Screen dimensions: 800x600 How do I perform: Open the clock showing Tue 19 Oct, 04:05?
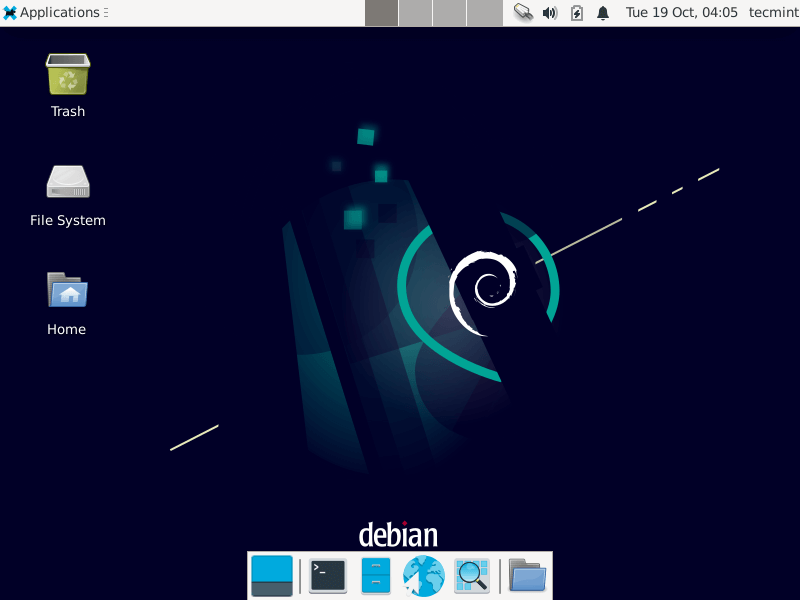coord(682,12)
